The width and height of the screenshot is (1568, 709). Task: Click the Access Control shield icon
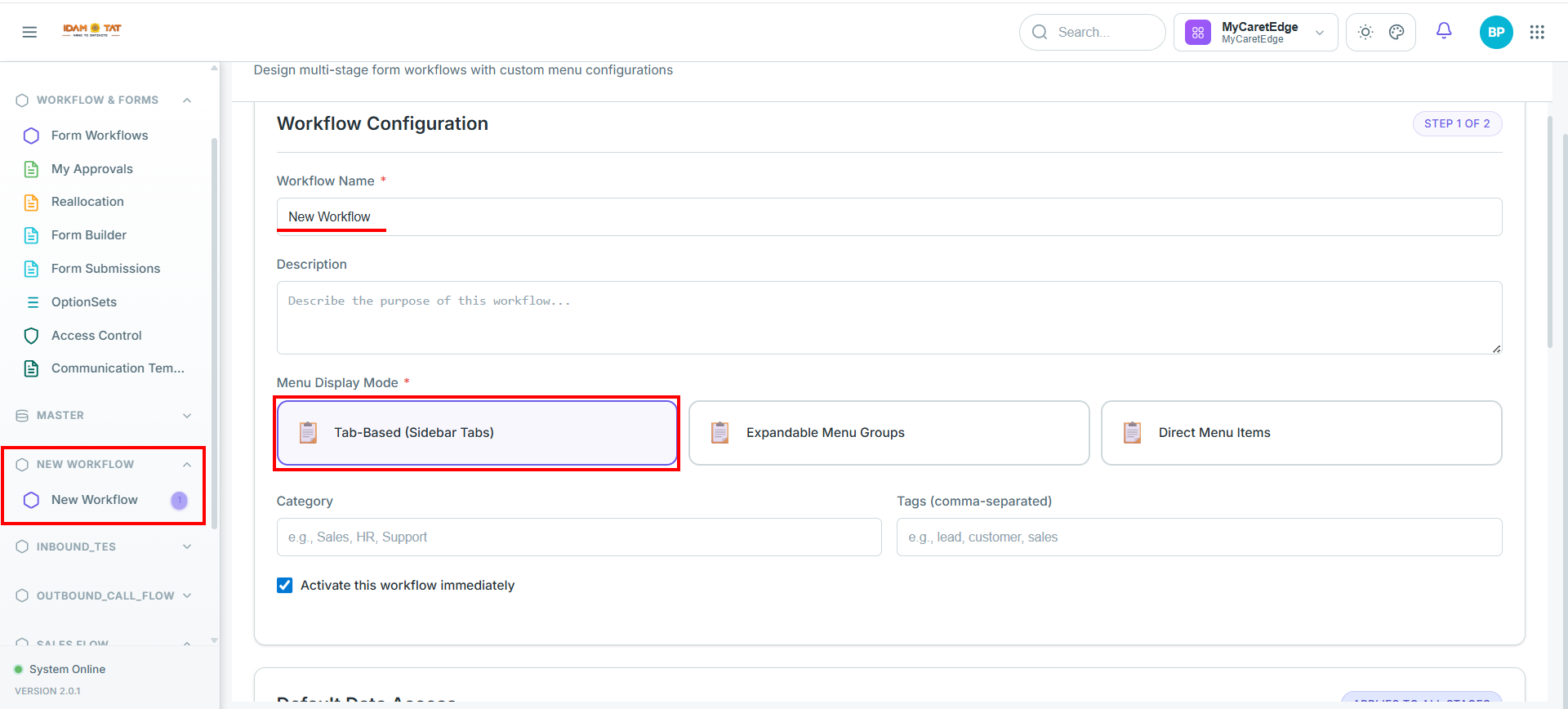coord(31,336)
